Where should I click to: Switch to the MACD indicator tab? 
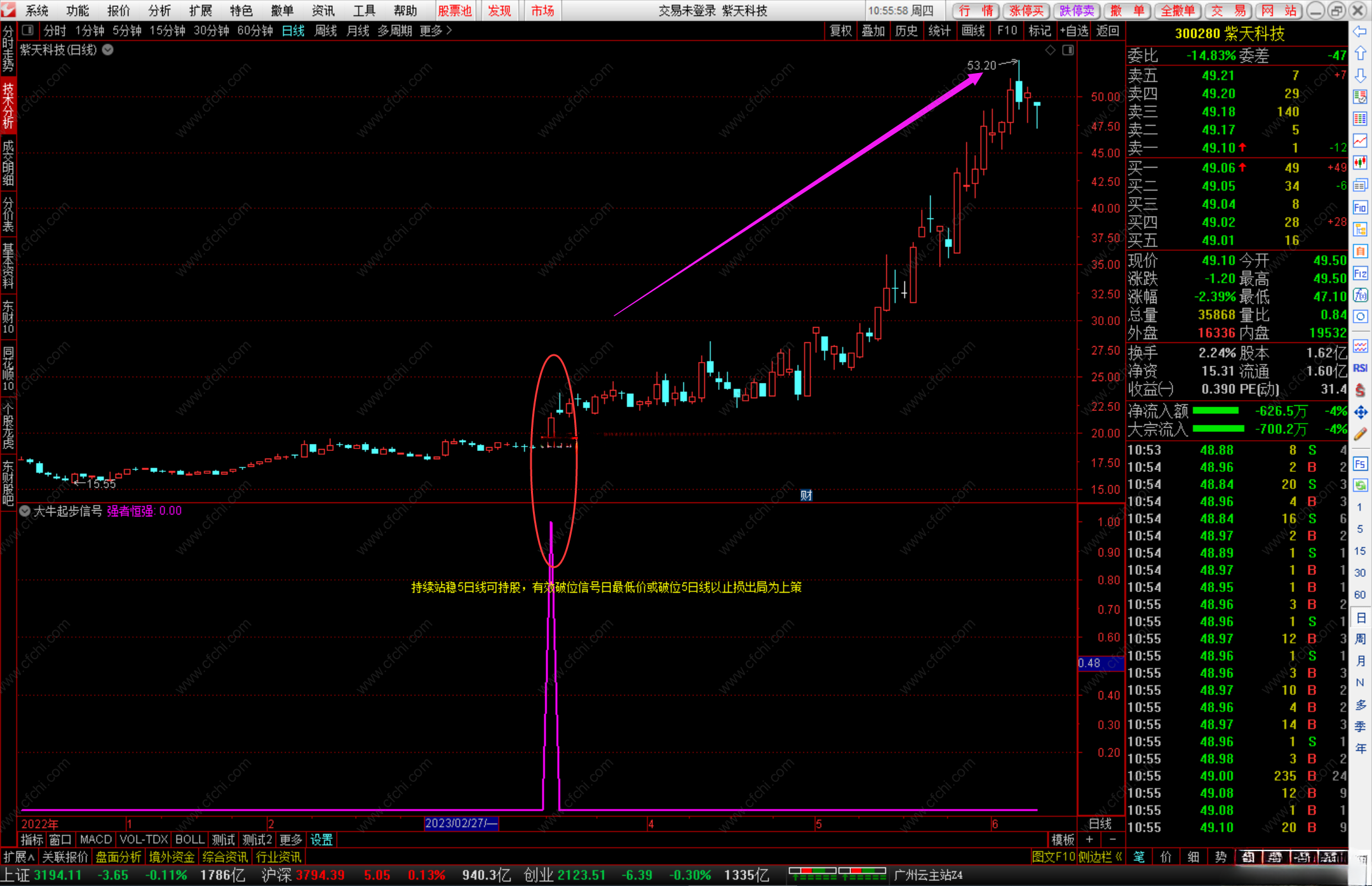pyautogui.click(x=95, y=840)
